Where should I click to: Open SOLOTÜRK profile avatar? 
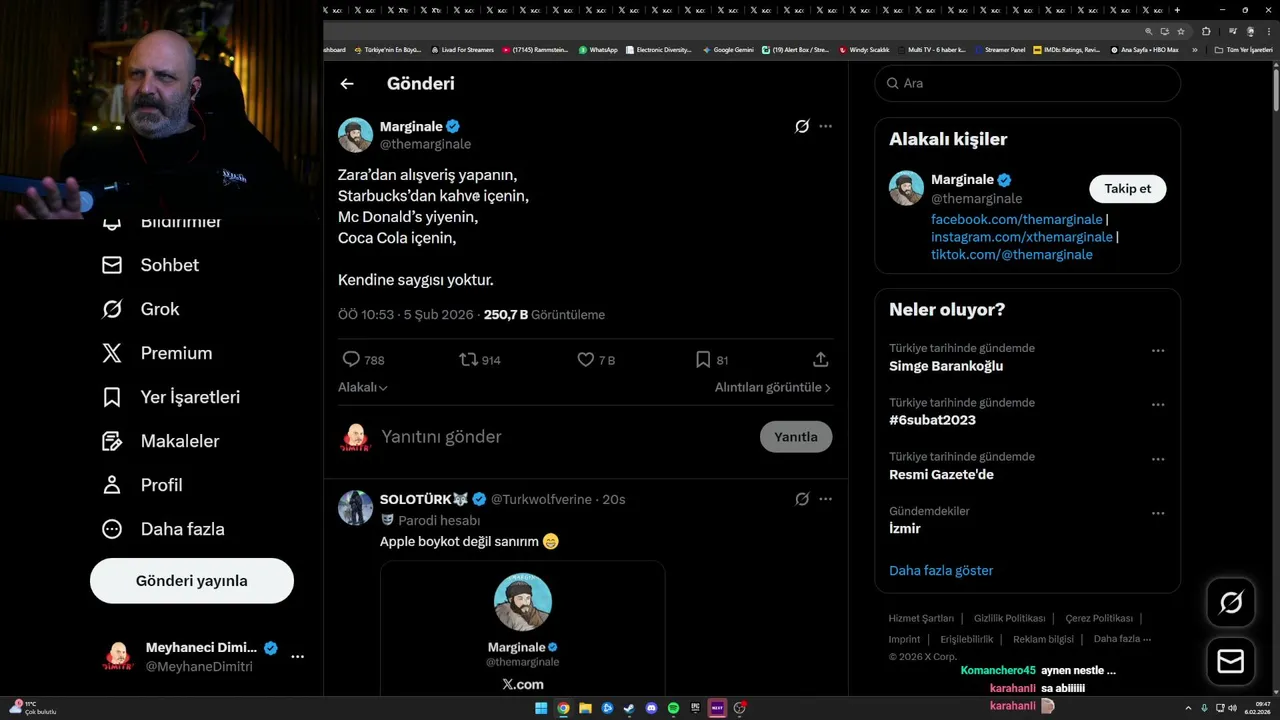[355, 508]
